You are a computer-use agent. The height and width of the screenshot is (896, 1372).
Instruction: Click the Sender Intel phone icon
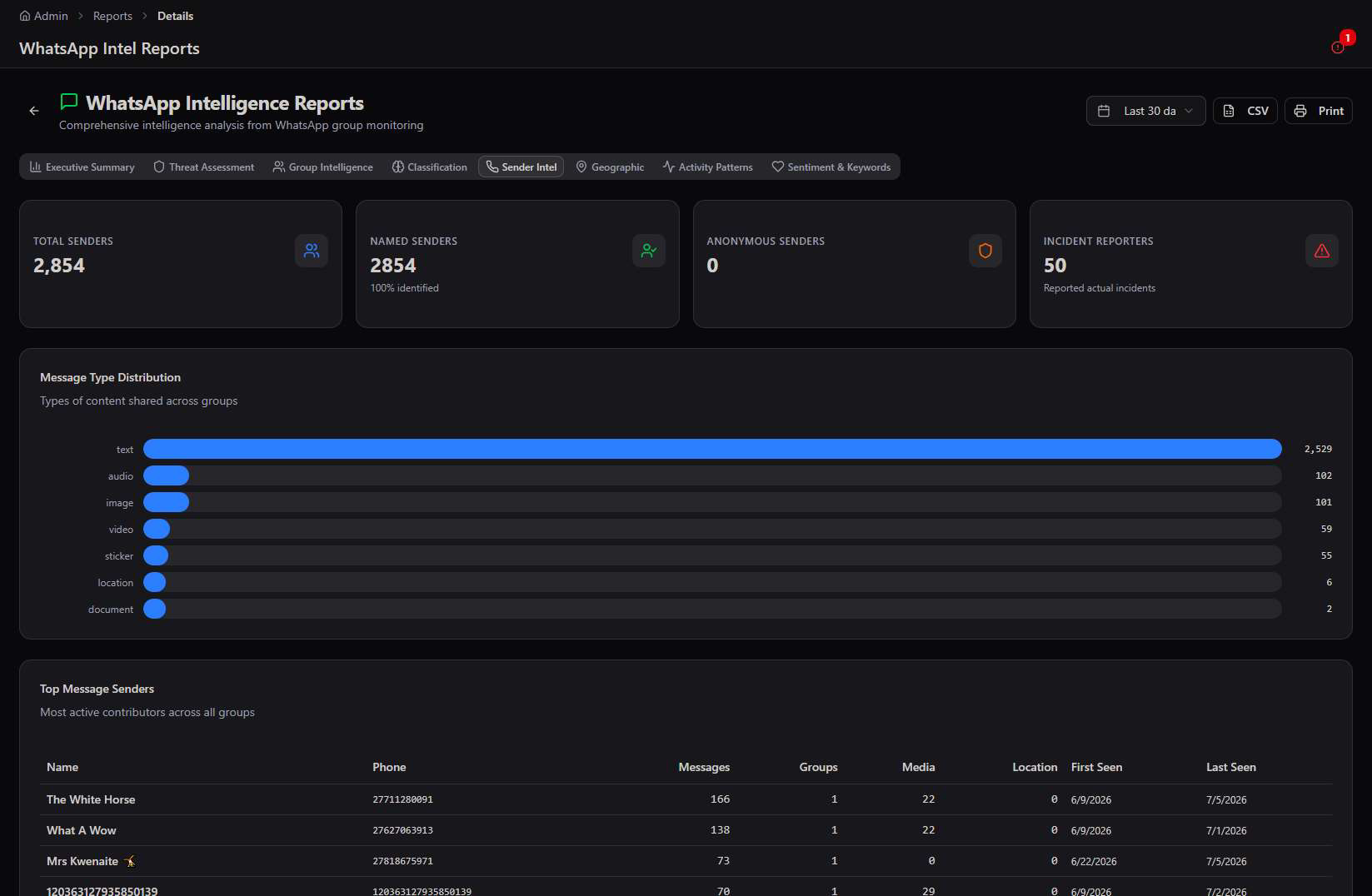coord(492,167)
